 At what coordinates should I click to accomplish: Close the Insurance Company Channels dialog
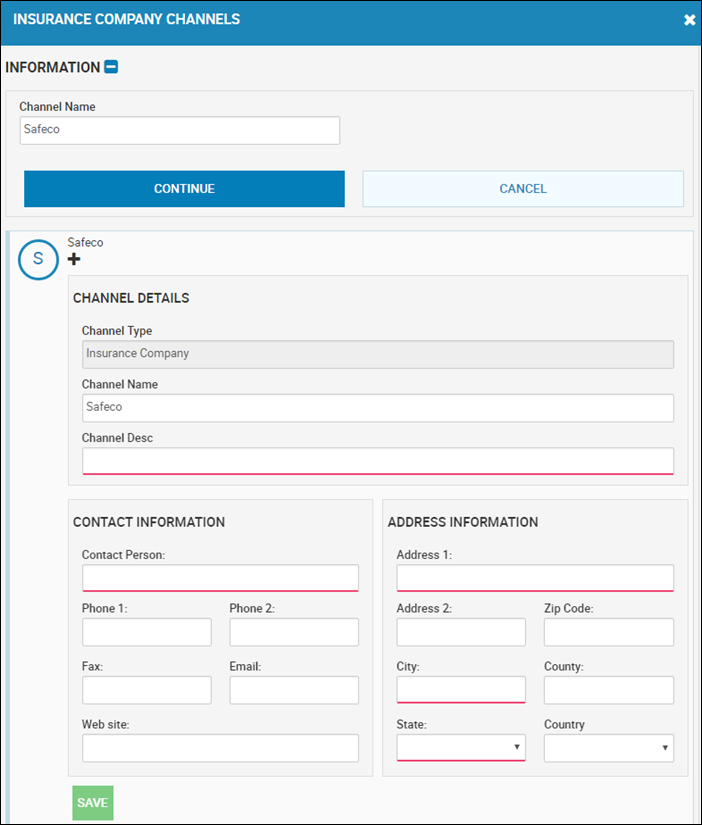(689, 20)
